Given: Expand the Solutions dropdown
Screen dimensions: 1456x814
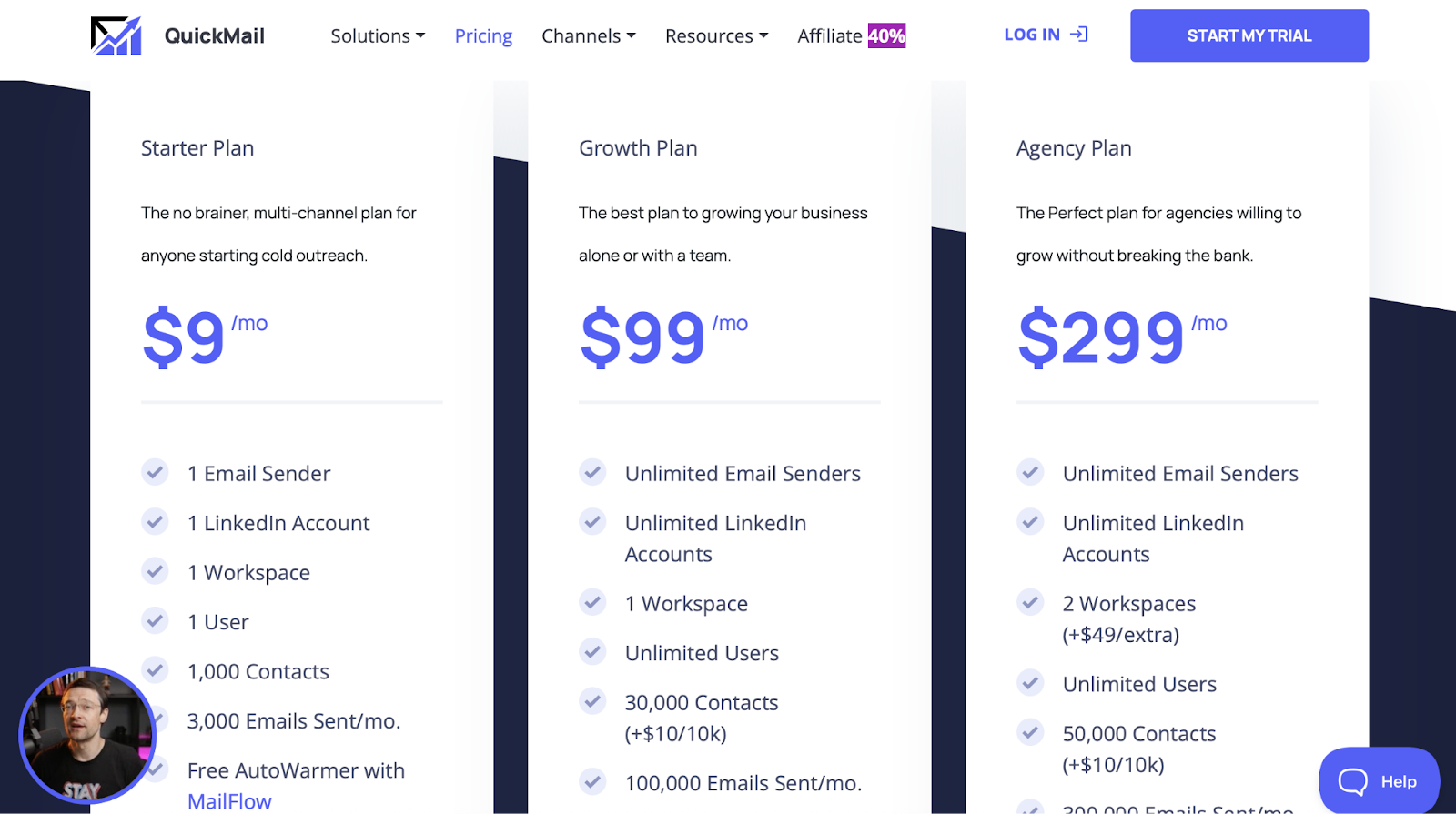Looking at the screenshot, I should (x=378, y=35).
